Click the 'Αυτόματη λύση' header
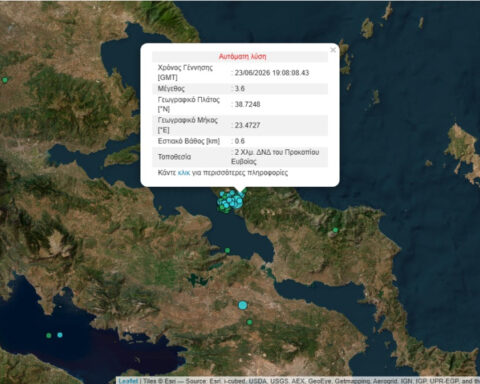Viewport: 480px width, 384px height. tap(242, 57)
